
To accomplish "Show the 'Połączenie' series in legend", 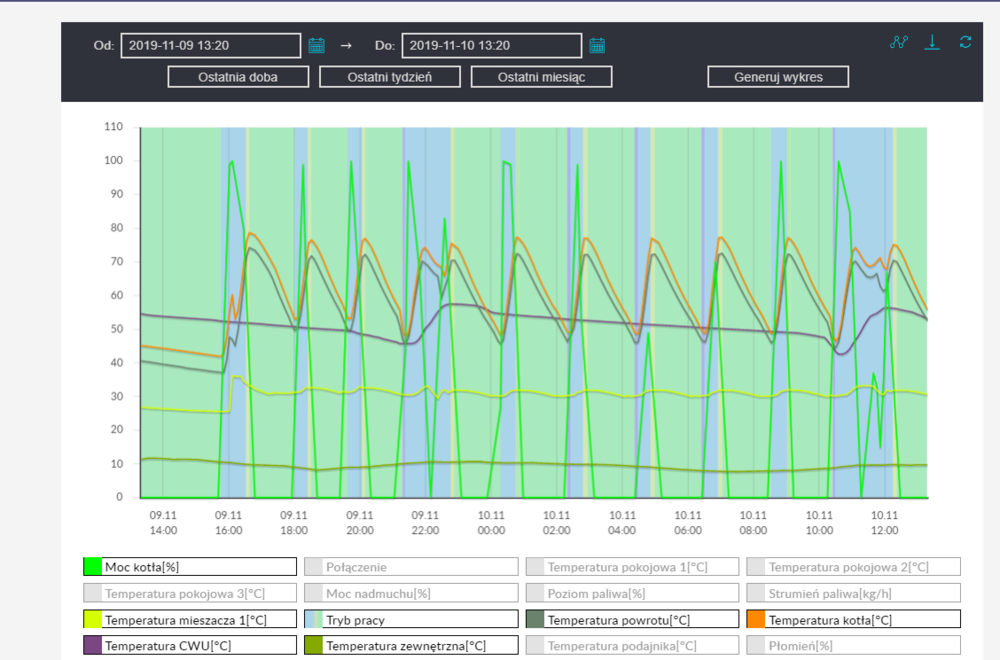I will [x=411, y=567].
